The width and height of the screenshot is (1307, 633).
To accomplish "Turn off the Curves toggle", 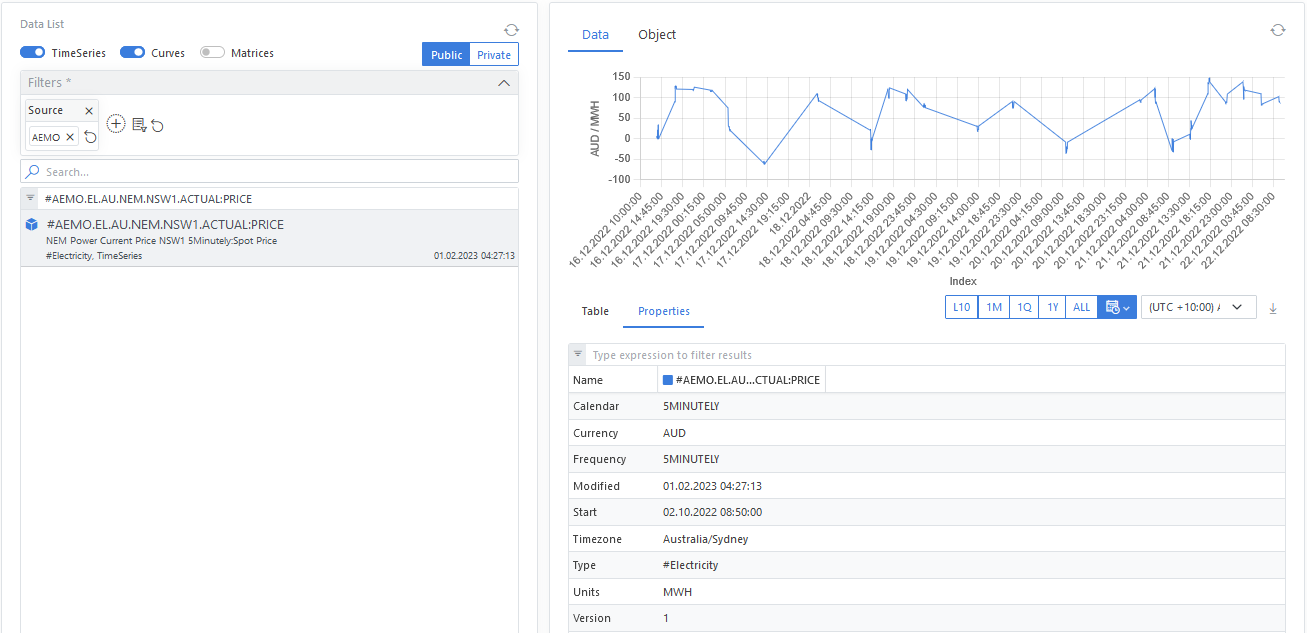I will coord(133,53).
